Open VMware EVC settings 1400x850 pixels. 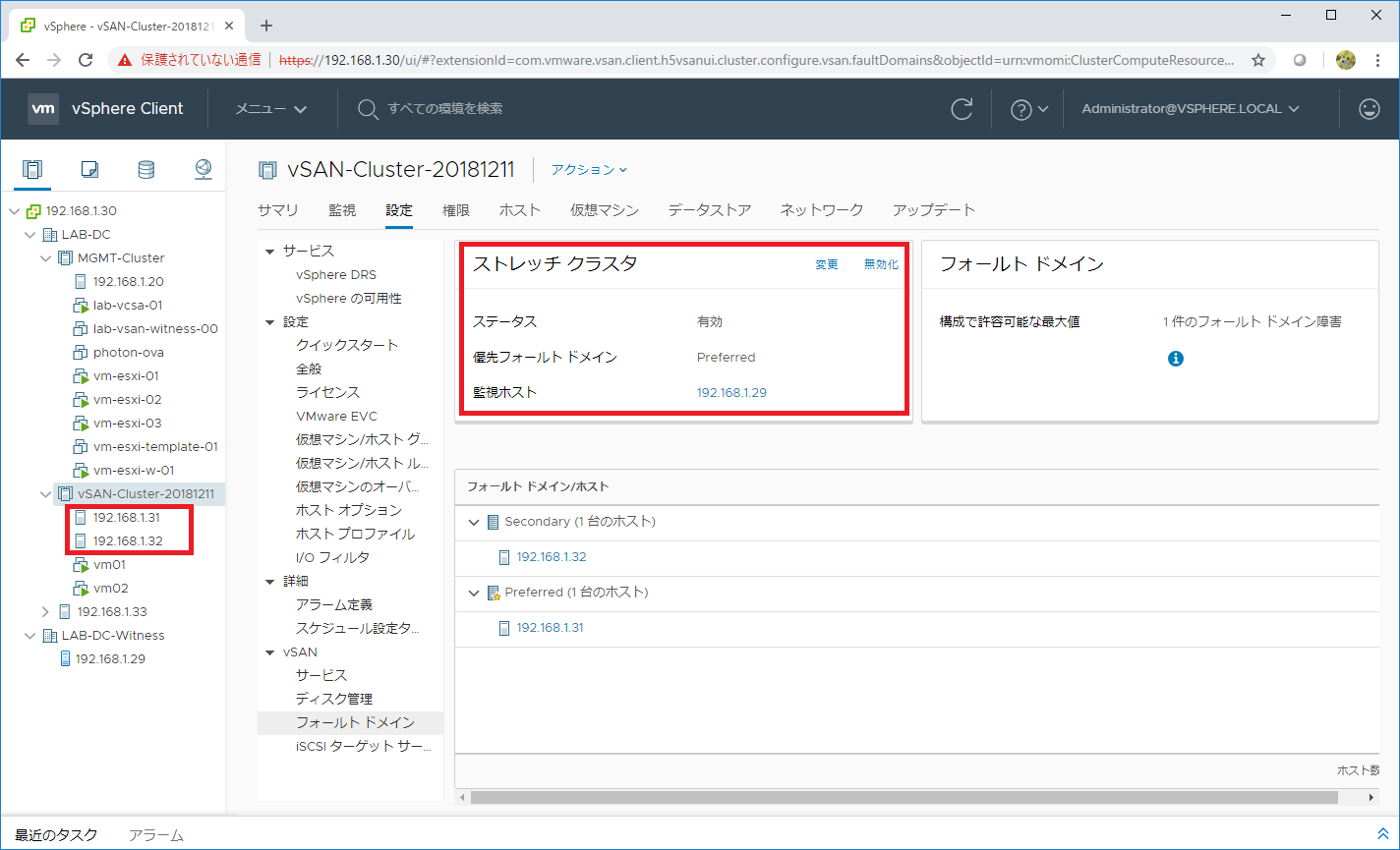point(336,416)
